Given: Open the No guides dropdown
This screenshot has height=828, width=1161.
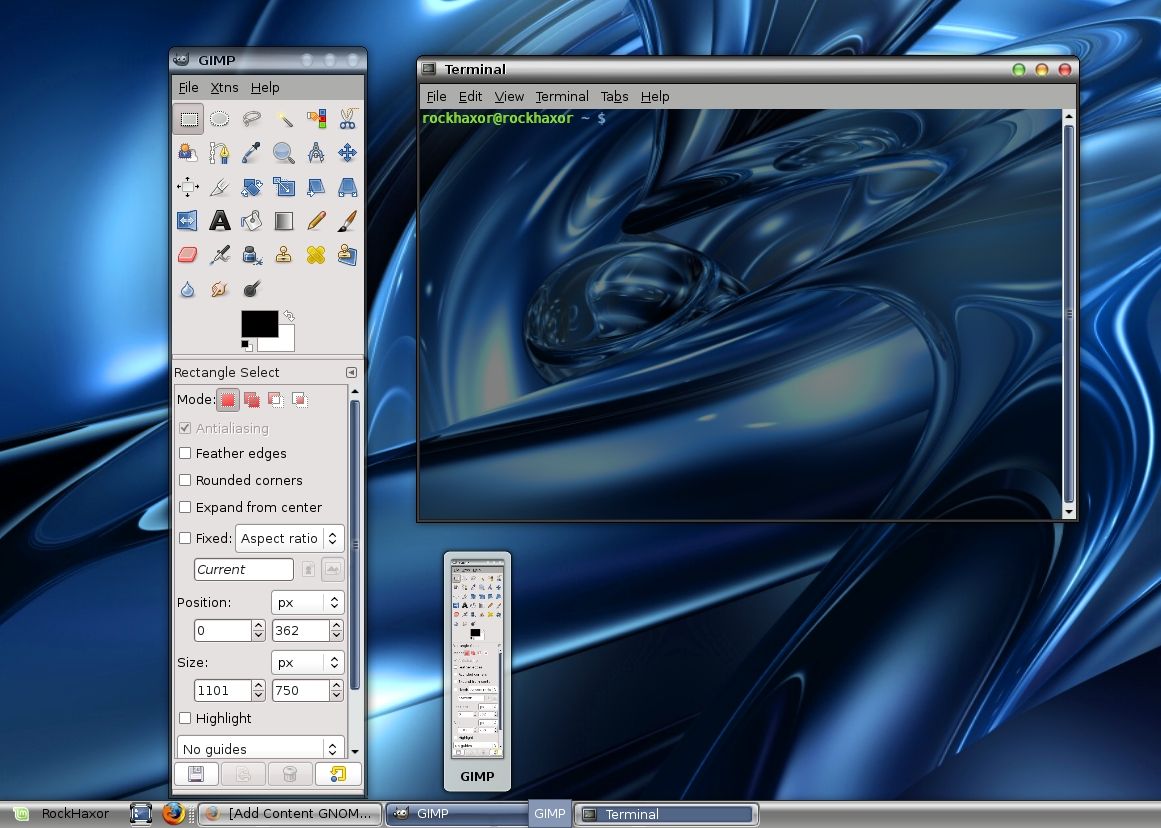Looking at the screenshot, I should pos(261,748).
